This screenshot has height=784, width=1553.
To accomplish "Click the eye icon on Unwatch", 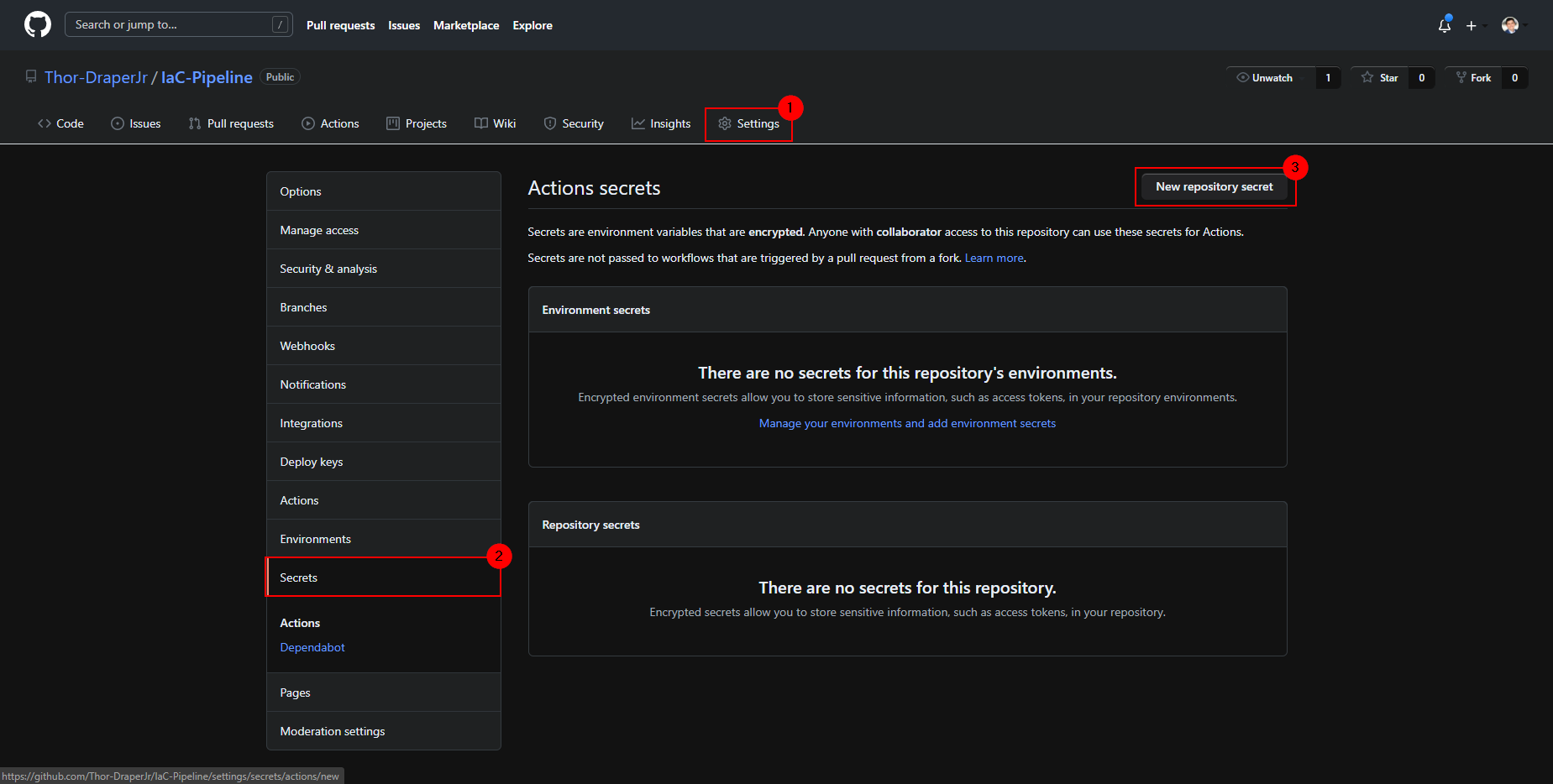I will [x=1242, y=77].
